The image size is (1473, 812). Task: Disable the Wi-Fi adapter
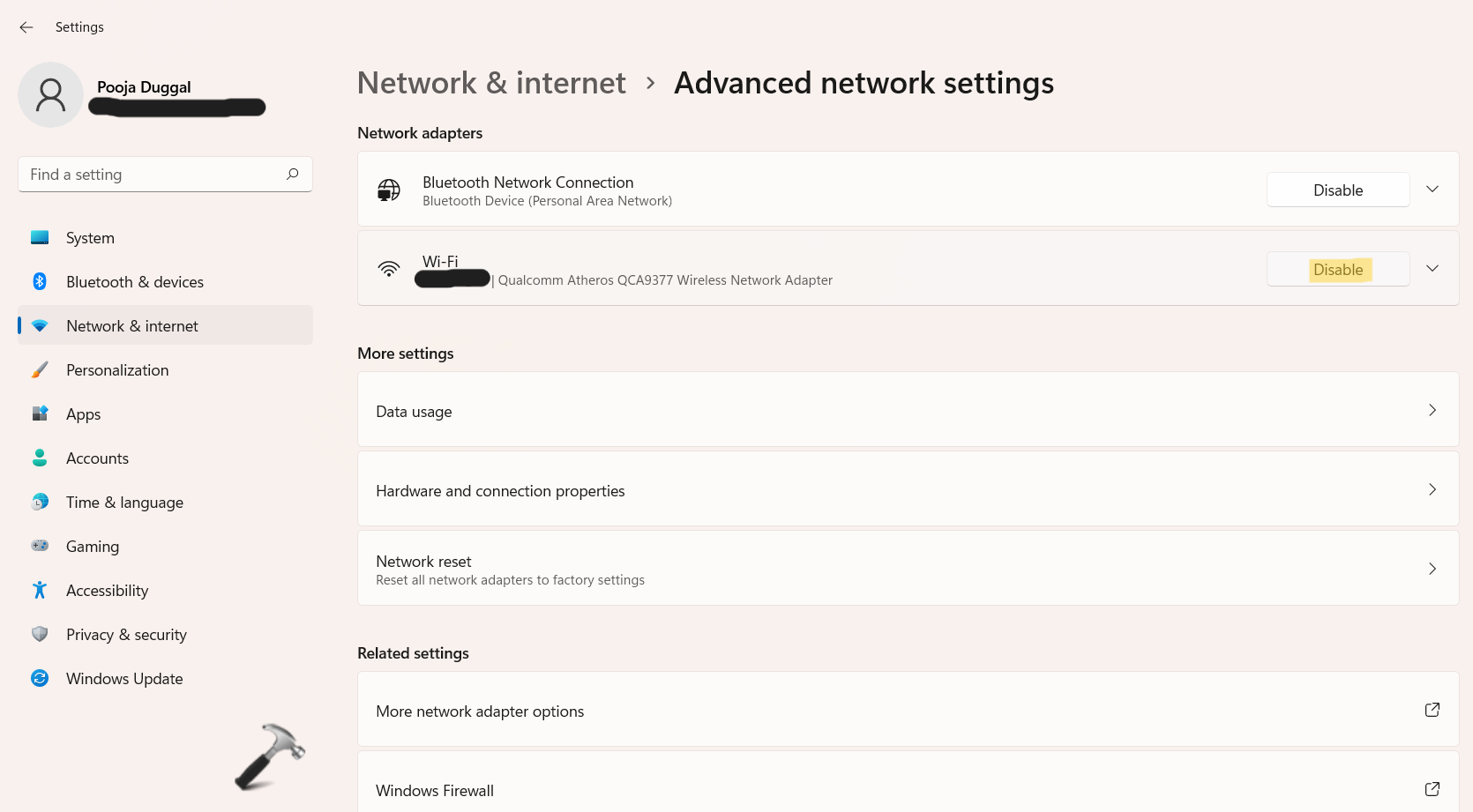1338,269
